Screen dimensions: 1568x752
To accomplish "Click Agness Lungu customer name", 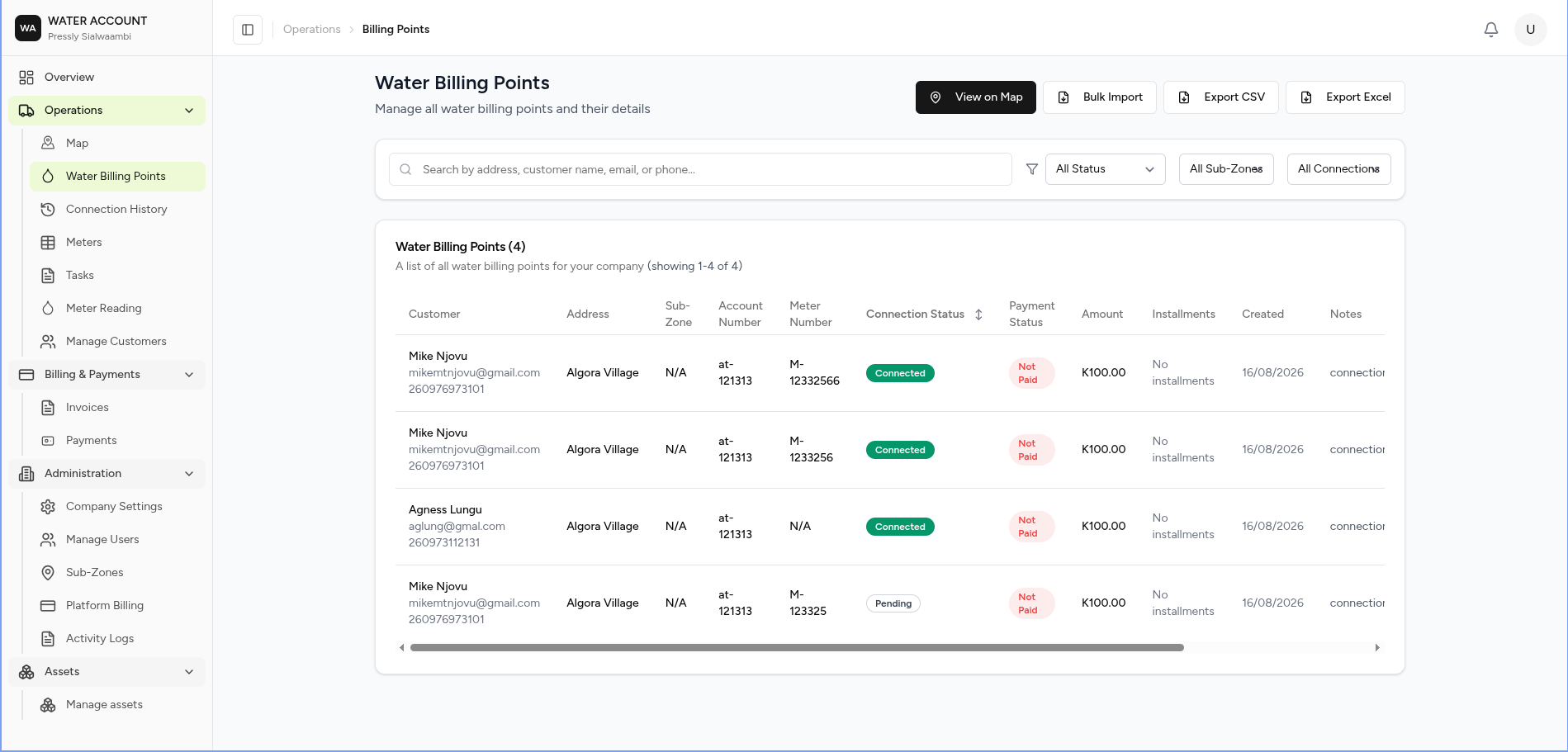I will click(x=445, y=510).
